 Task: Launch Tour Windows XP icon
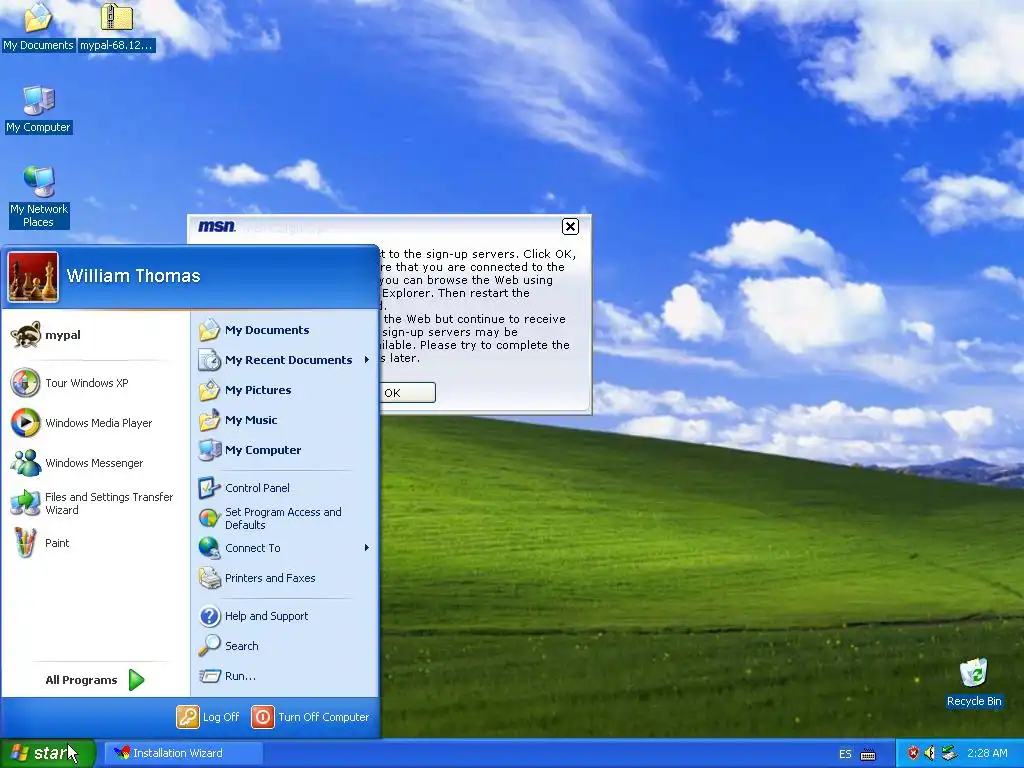(25, 383)
